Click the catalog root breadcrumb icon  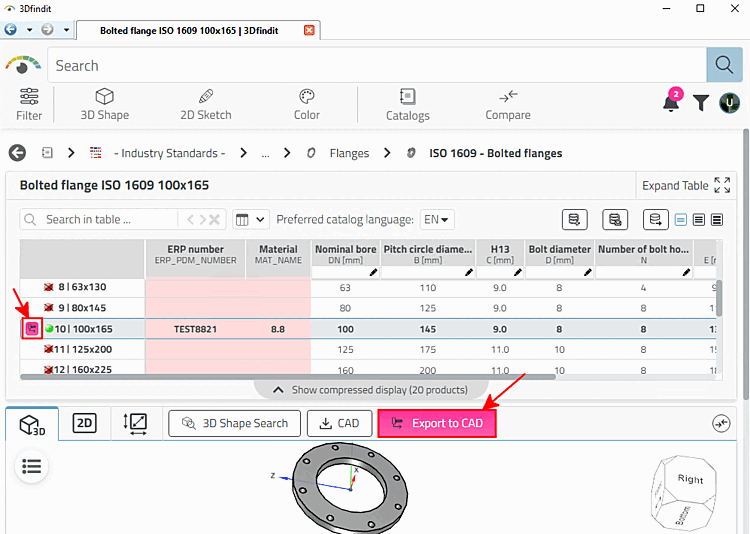[47, 153]
